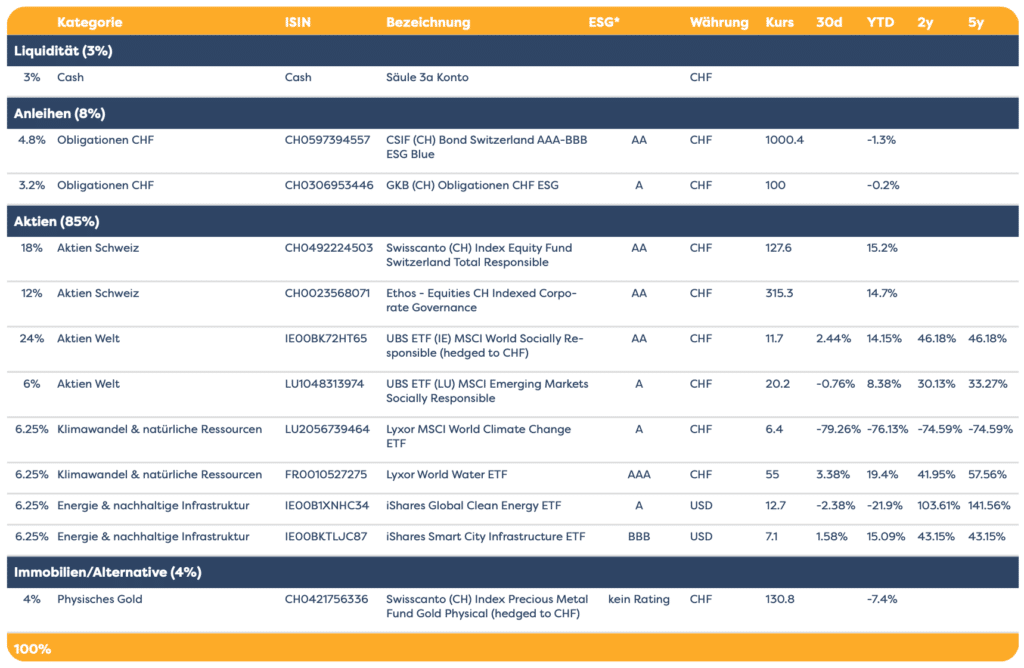1024x668 pixels.
Task: Click the Physisches Gold category cell
Action: (x=100, y=600)
